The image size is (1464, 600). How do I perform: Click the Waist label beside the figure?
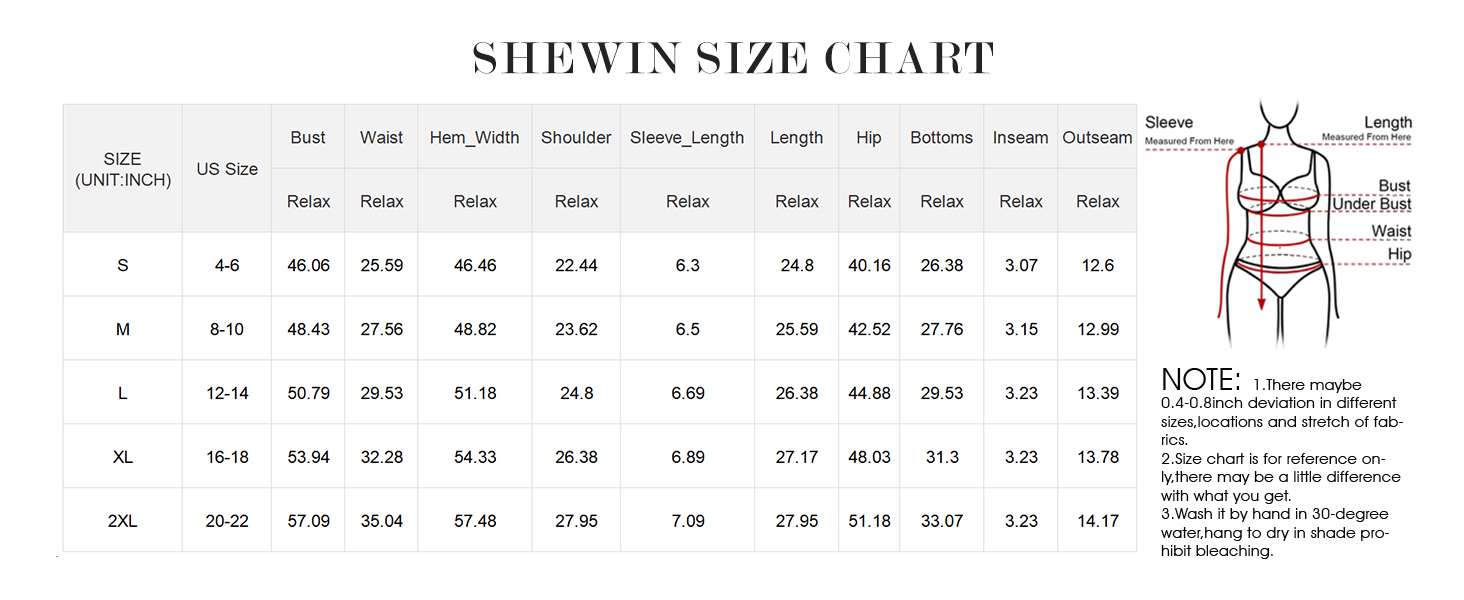[1391, 231]
